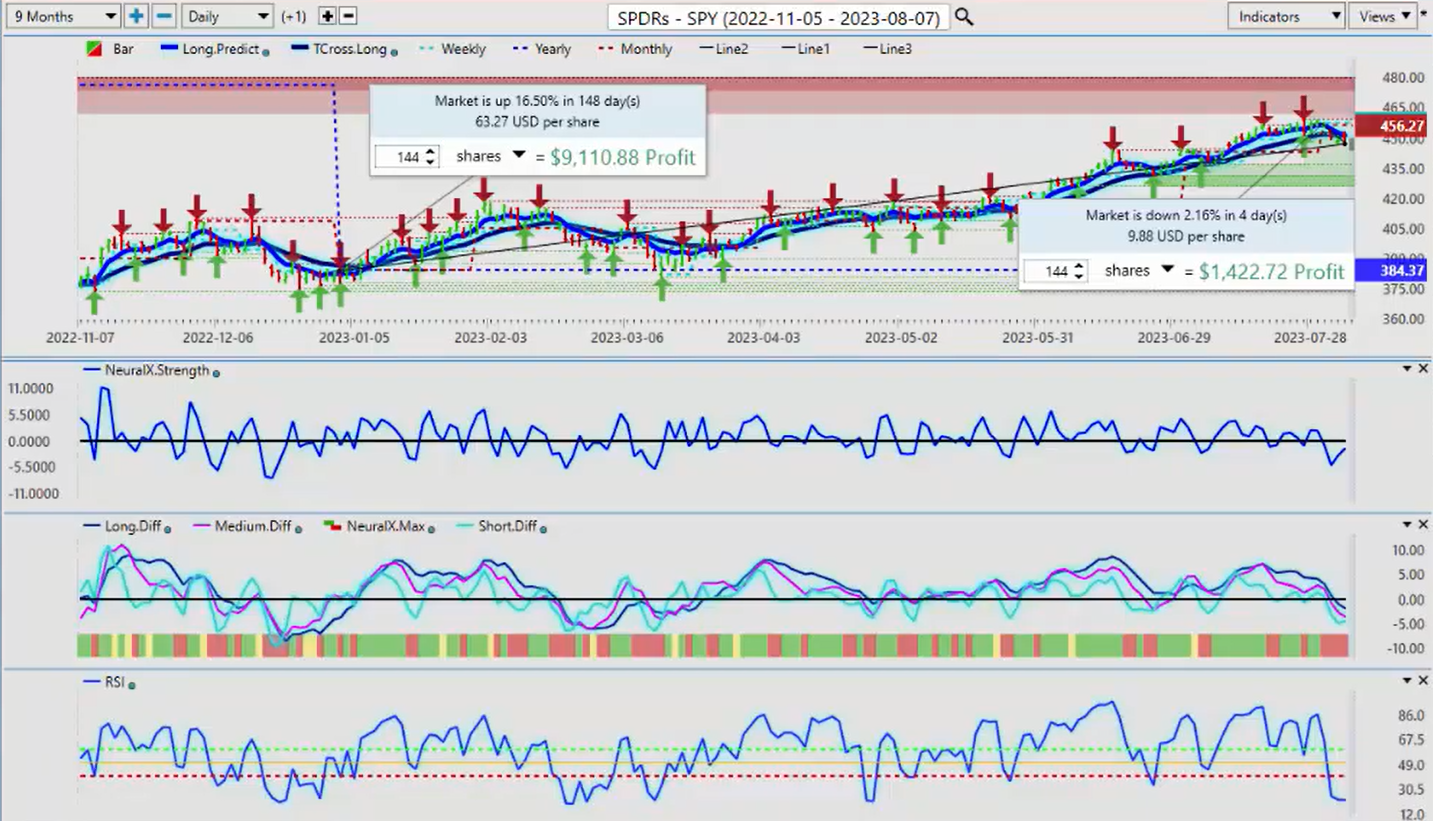Viewport: 1433px width, 821px height.
Task: Close the Long.Diff indicator panel
Action: (1423, 525)
